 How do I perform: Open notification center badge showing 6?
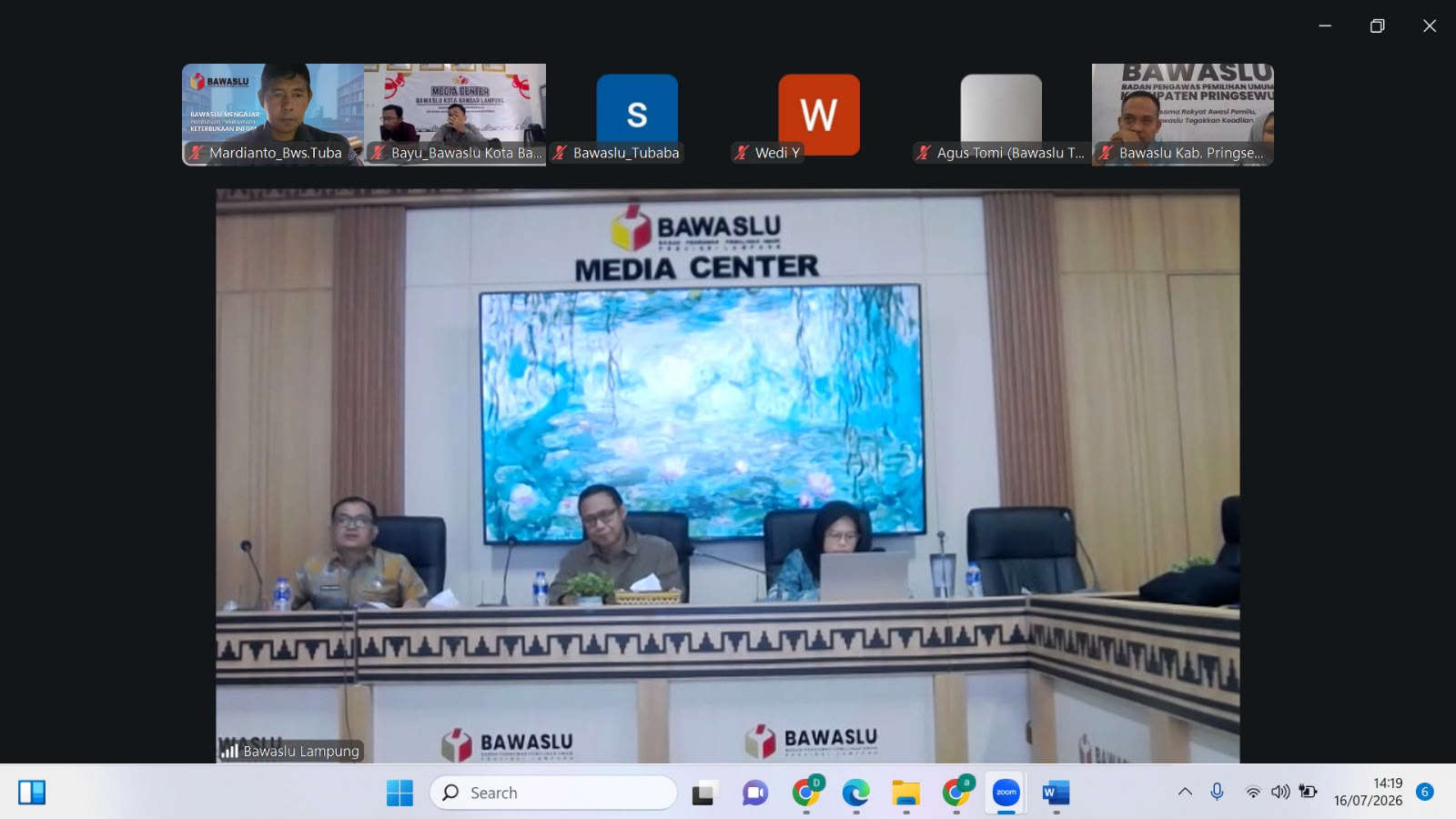tap(1425, 792)
